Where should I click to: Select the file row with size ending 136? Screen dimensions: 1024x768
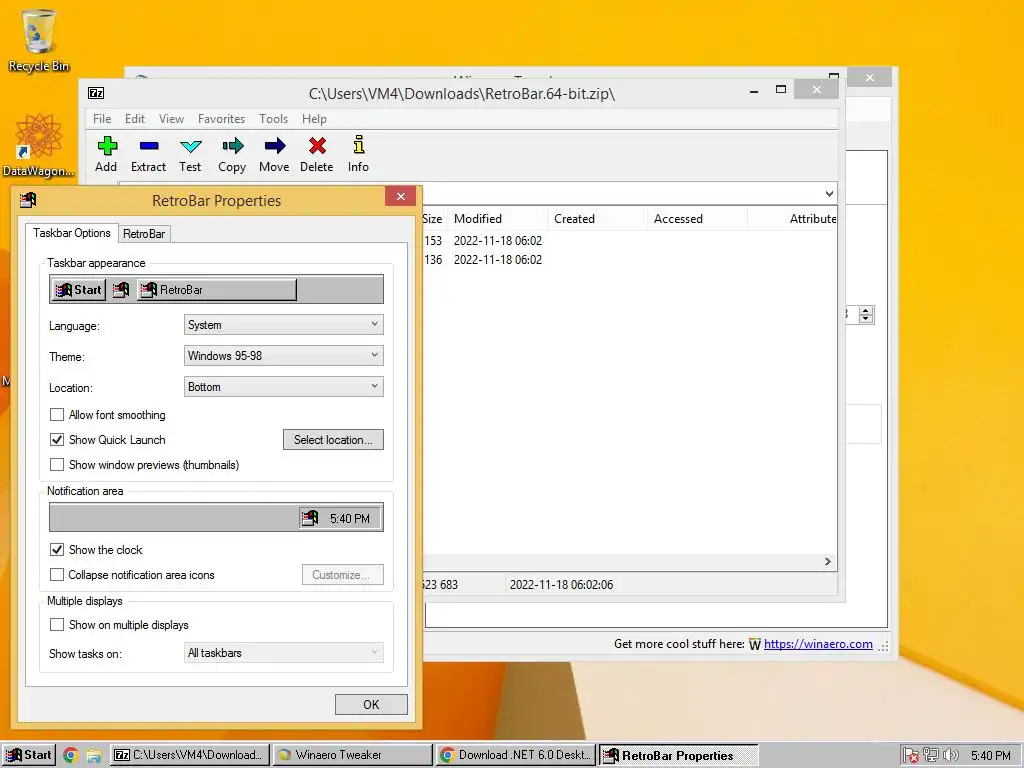pyautogui.click(x=628, y=260)
